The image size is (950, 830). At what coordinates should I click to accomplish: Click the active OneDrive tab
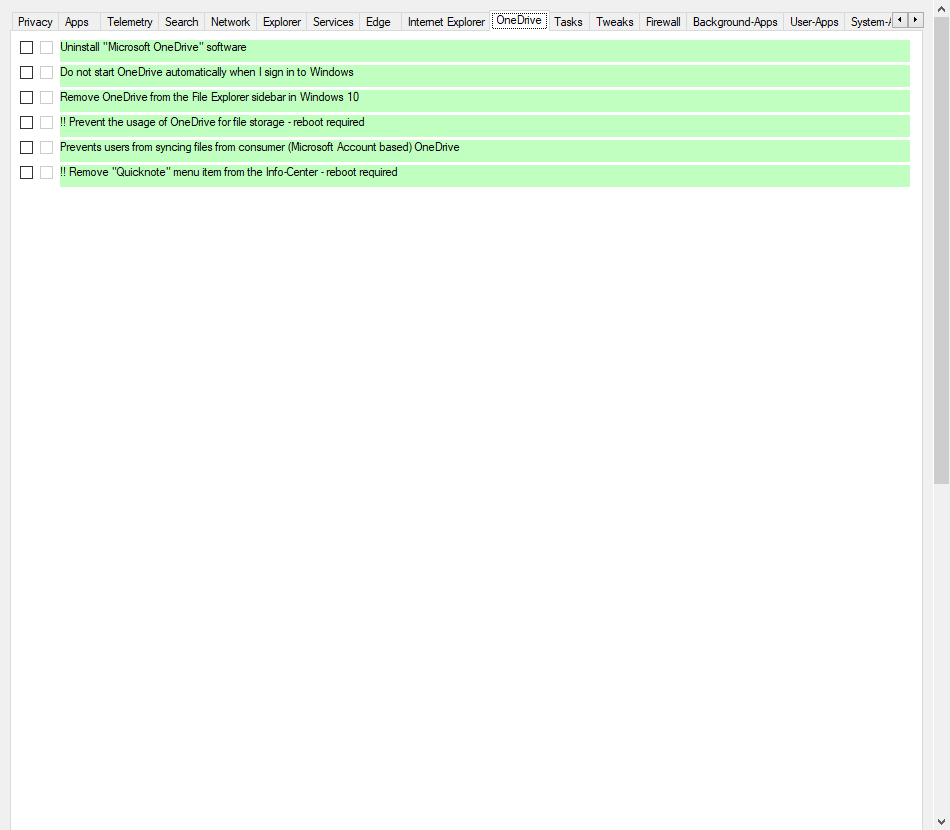pos(519,21)
